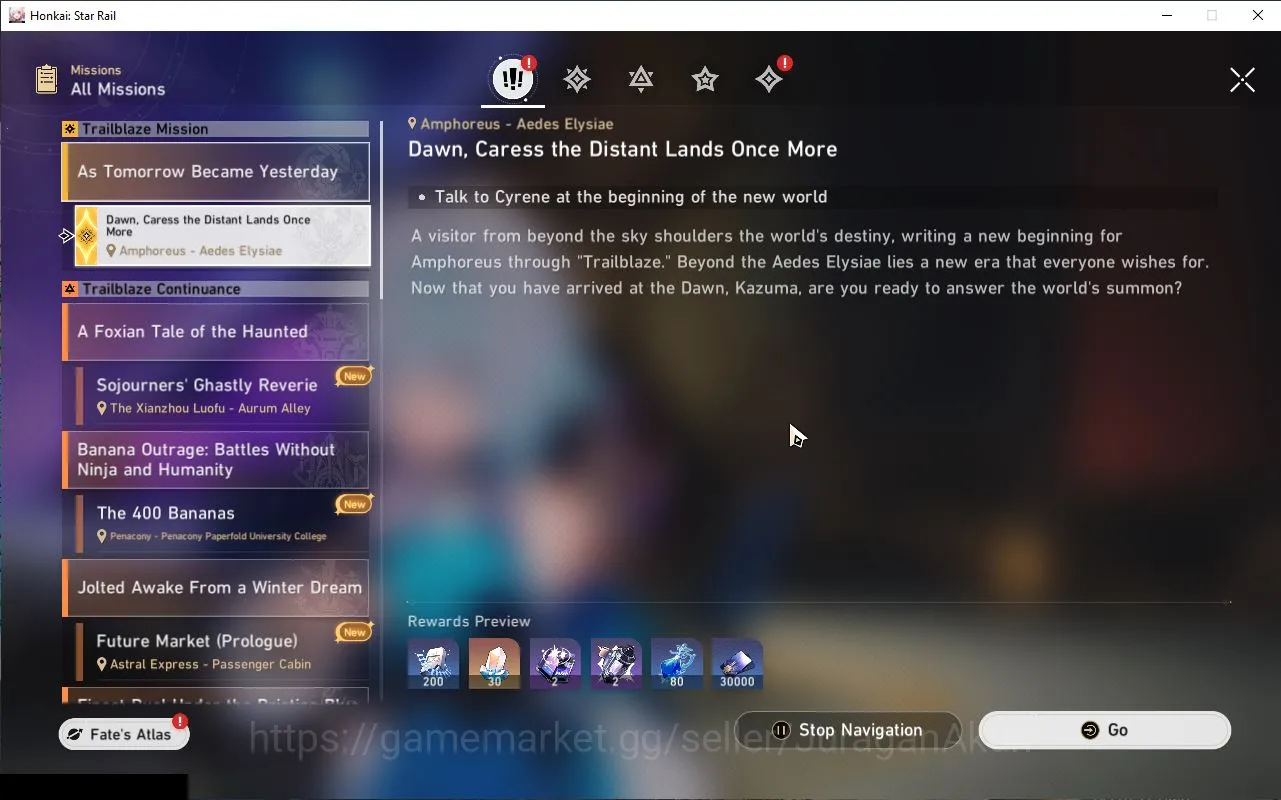1281x800 pixels.
Task: Click the Trailblaze Continuance section header
Action: point(216,289)
